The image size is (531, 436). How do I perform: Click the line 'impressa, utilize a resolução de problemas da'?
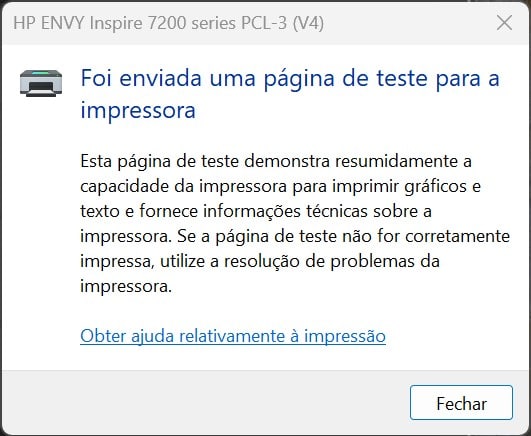coord(260,261)
